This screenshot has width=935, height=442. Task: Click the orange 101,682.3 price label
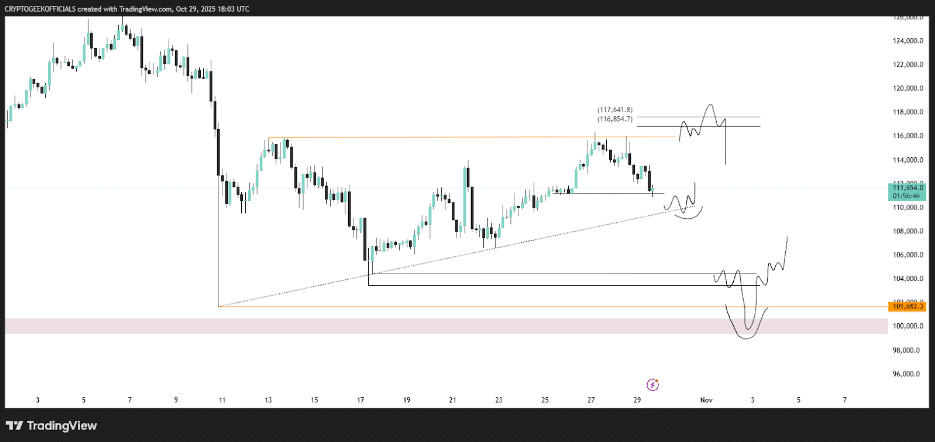[x=908, y=307]
